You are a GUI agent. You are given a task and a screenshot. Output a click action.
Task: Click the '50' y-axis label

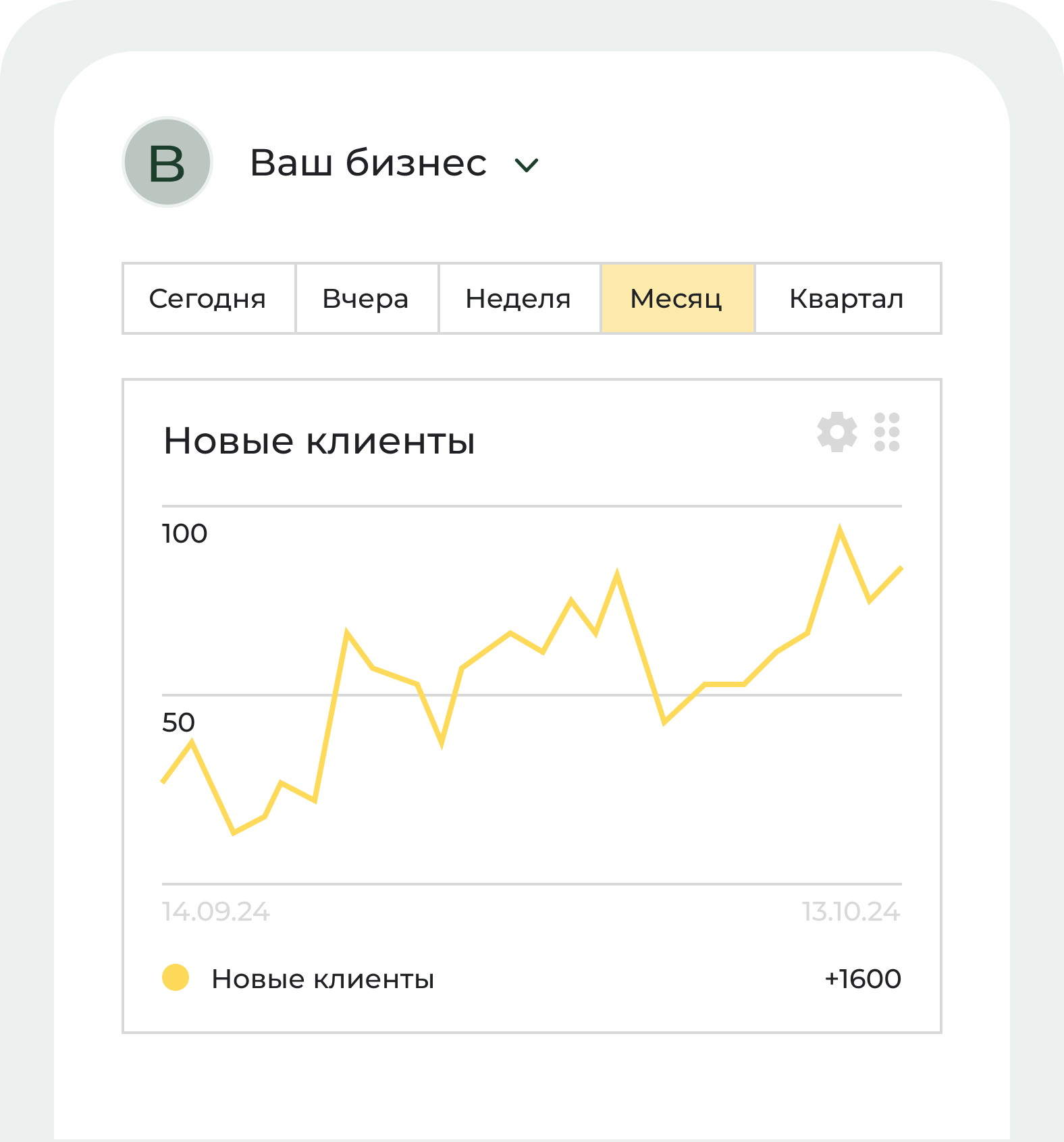point(178,722)
